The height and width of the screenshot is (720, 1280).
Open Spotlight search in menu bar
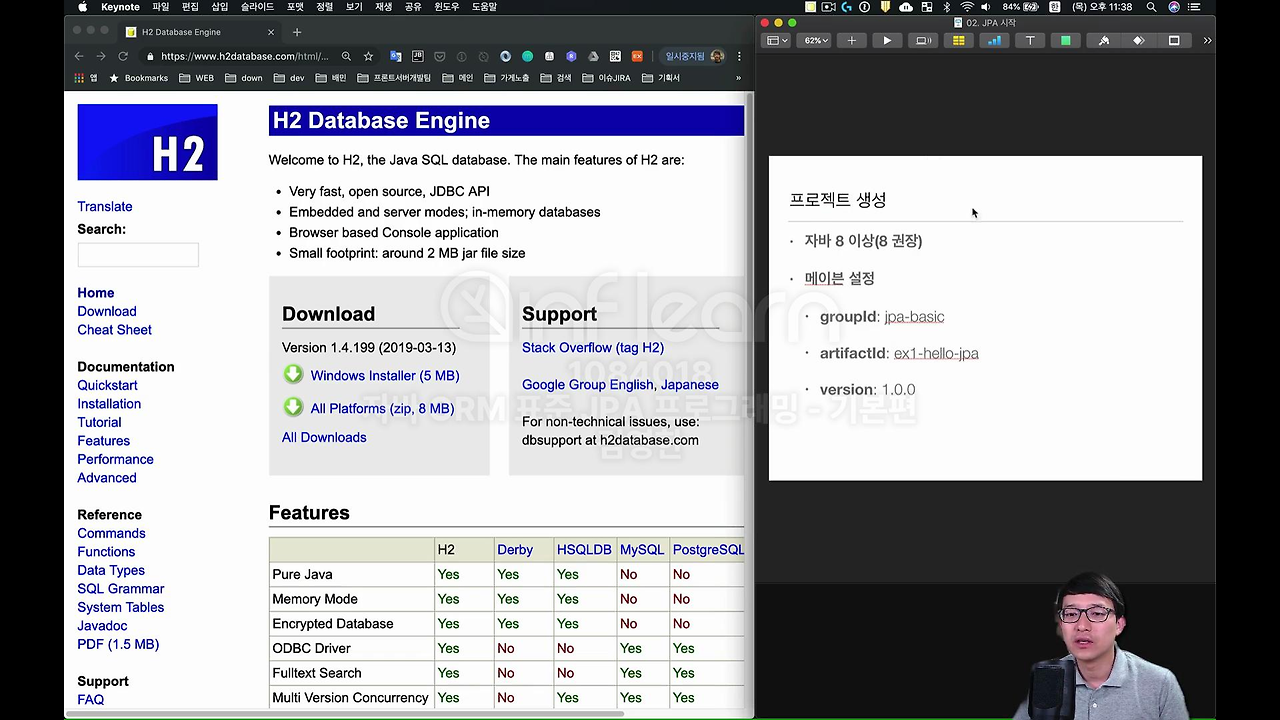click(x=1151, y=7)
